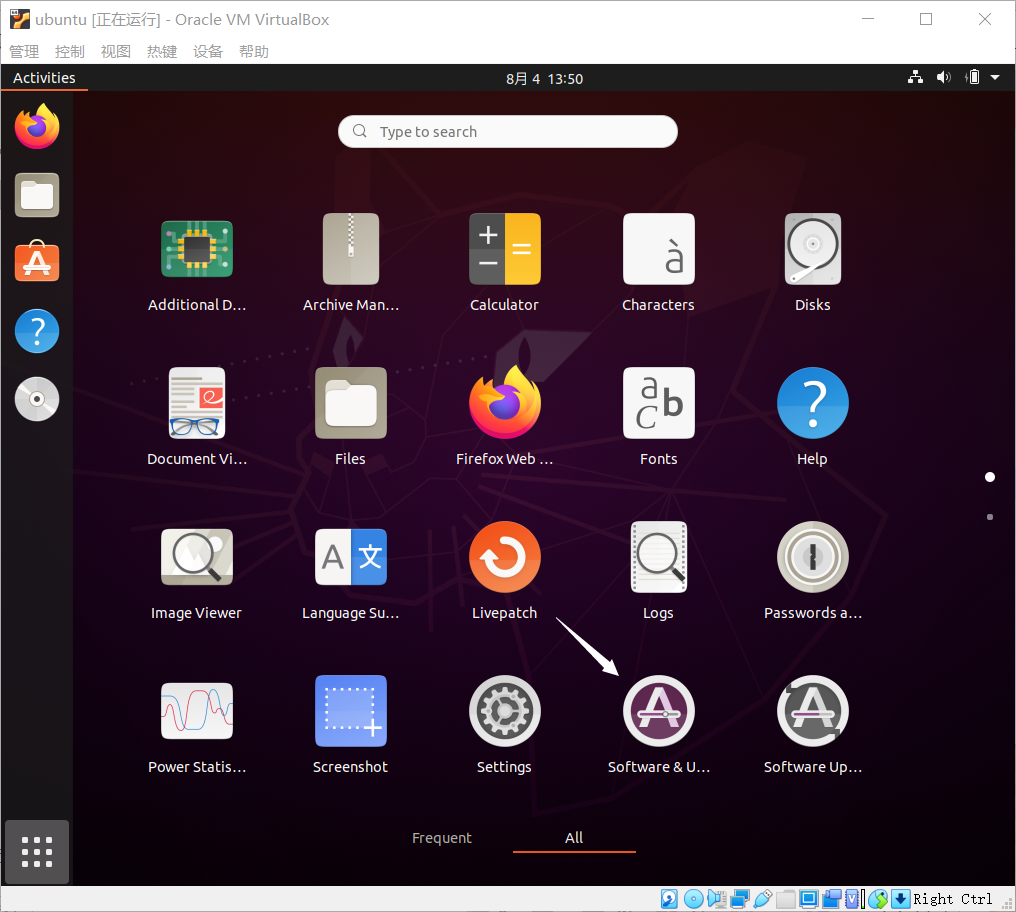Image resolution: width=1016 pixels, height=912 pixels.
Task: Click the network status icon
Action: coord(915,77)
